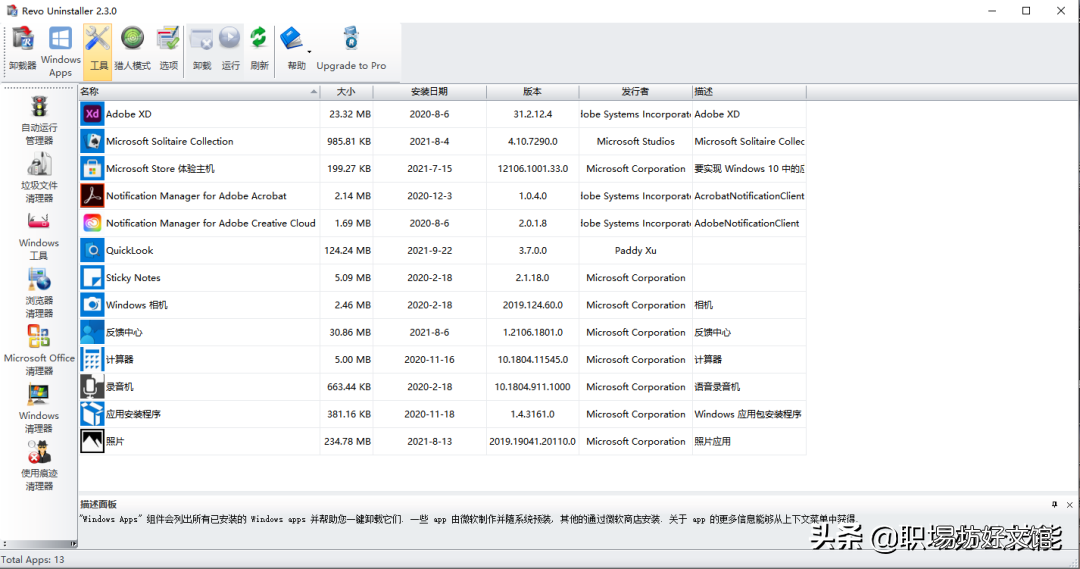Image resolution: width=1080 pixels, height=569 pixels.
Task: Open Evidence Remover (使用痕迹清理器)
Action: (x=39, y=466)
